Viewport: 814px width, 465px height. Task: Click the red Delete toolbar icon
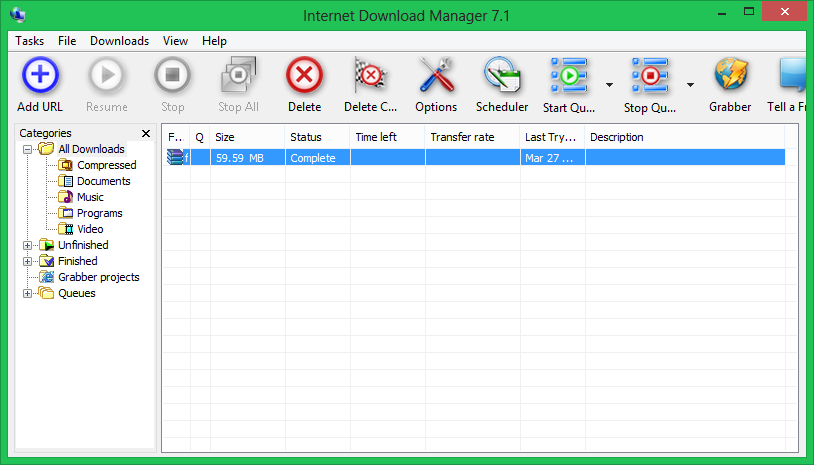[x=305, y=75]
